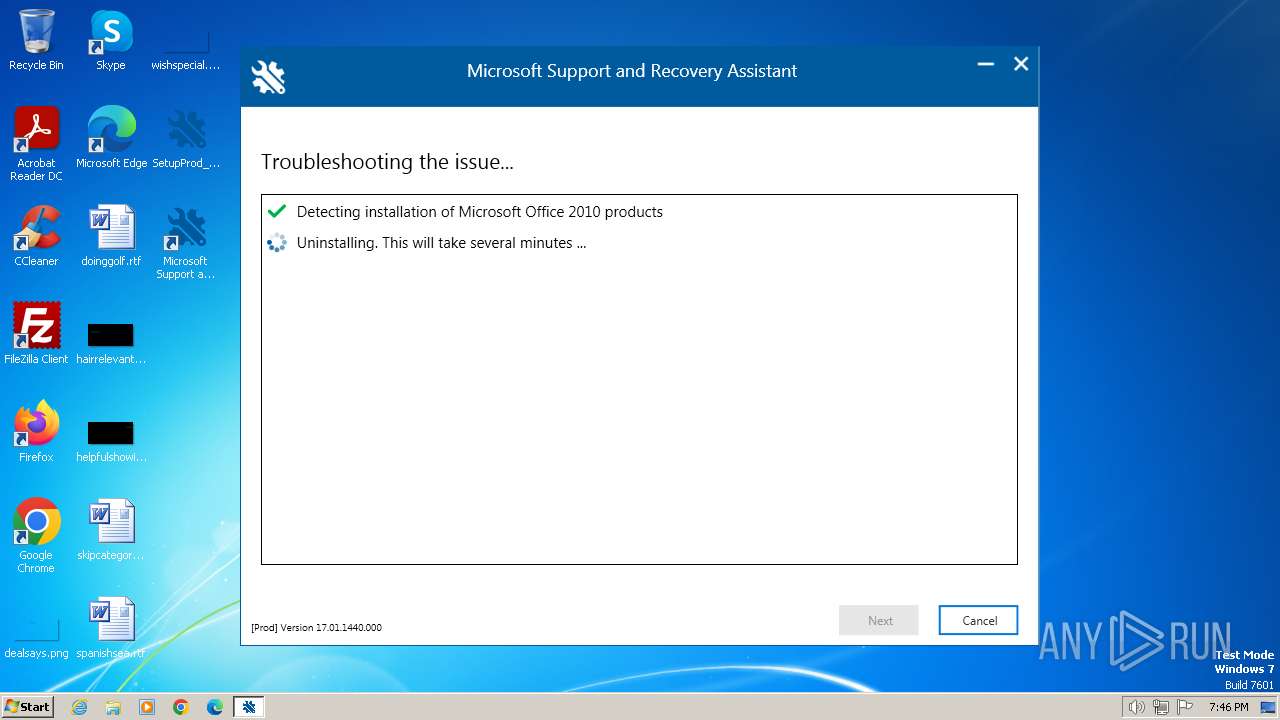Screen dimensions: 1280x720
Task: Open Internet Explorer from the taskbar
Action: tap(79, 707)
